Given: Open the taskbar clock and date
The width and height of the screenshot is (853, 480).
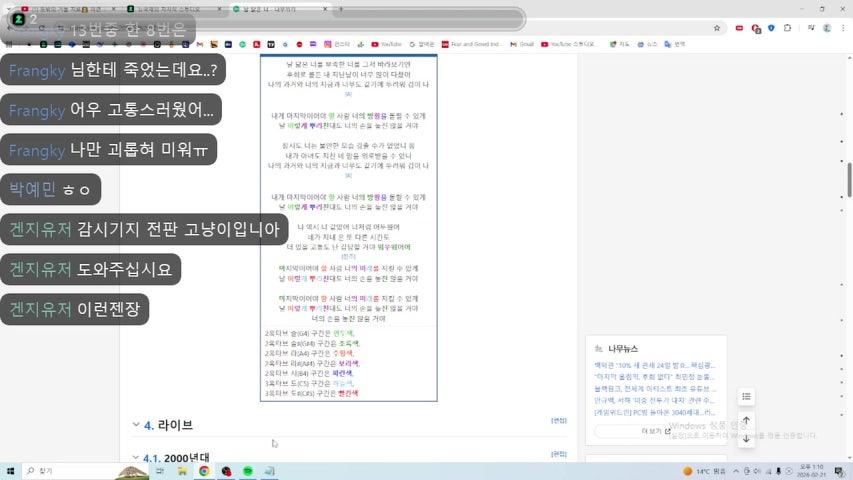Looking at the screenshot, I should click(x=811, y=471).
